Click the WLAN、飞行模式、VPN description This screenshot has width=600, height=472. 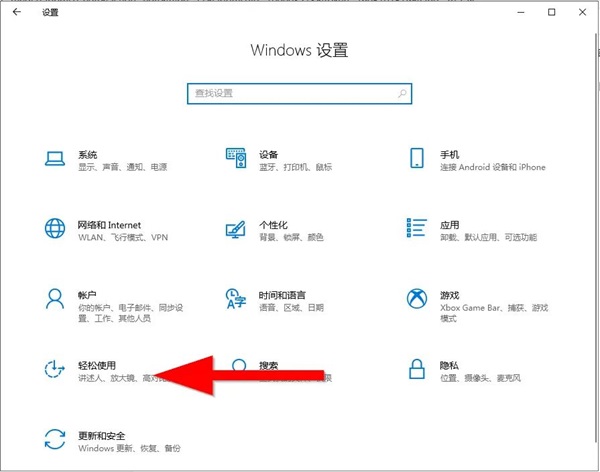[123, 237]
